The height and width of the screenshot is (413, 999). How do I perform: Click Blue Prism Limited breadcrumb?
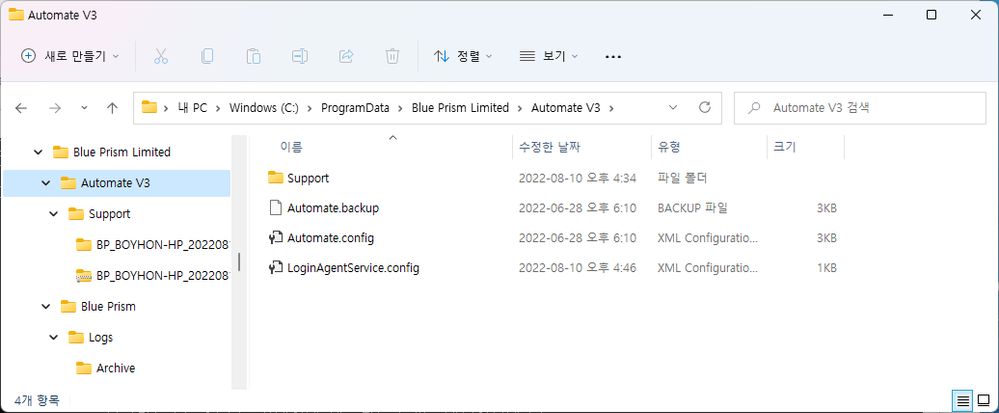[461, 108]
